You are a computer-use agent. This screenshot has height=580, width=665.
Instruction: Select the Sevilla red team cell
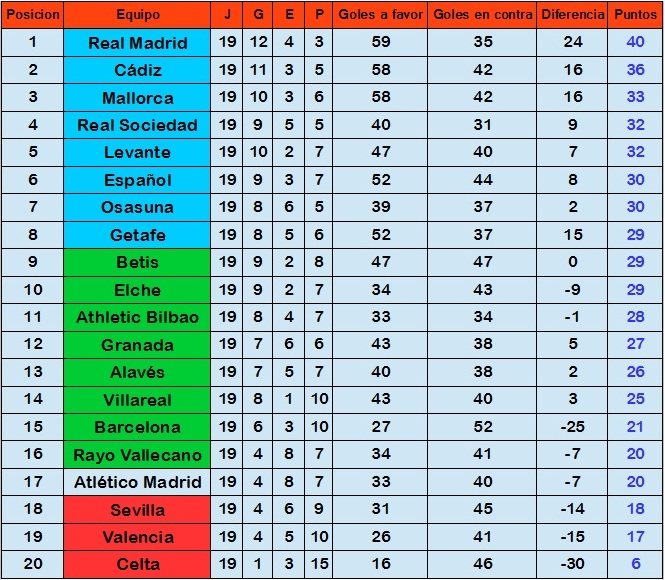click(137, 510)
